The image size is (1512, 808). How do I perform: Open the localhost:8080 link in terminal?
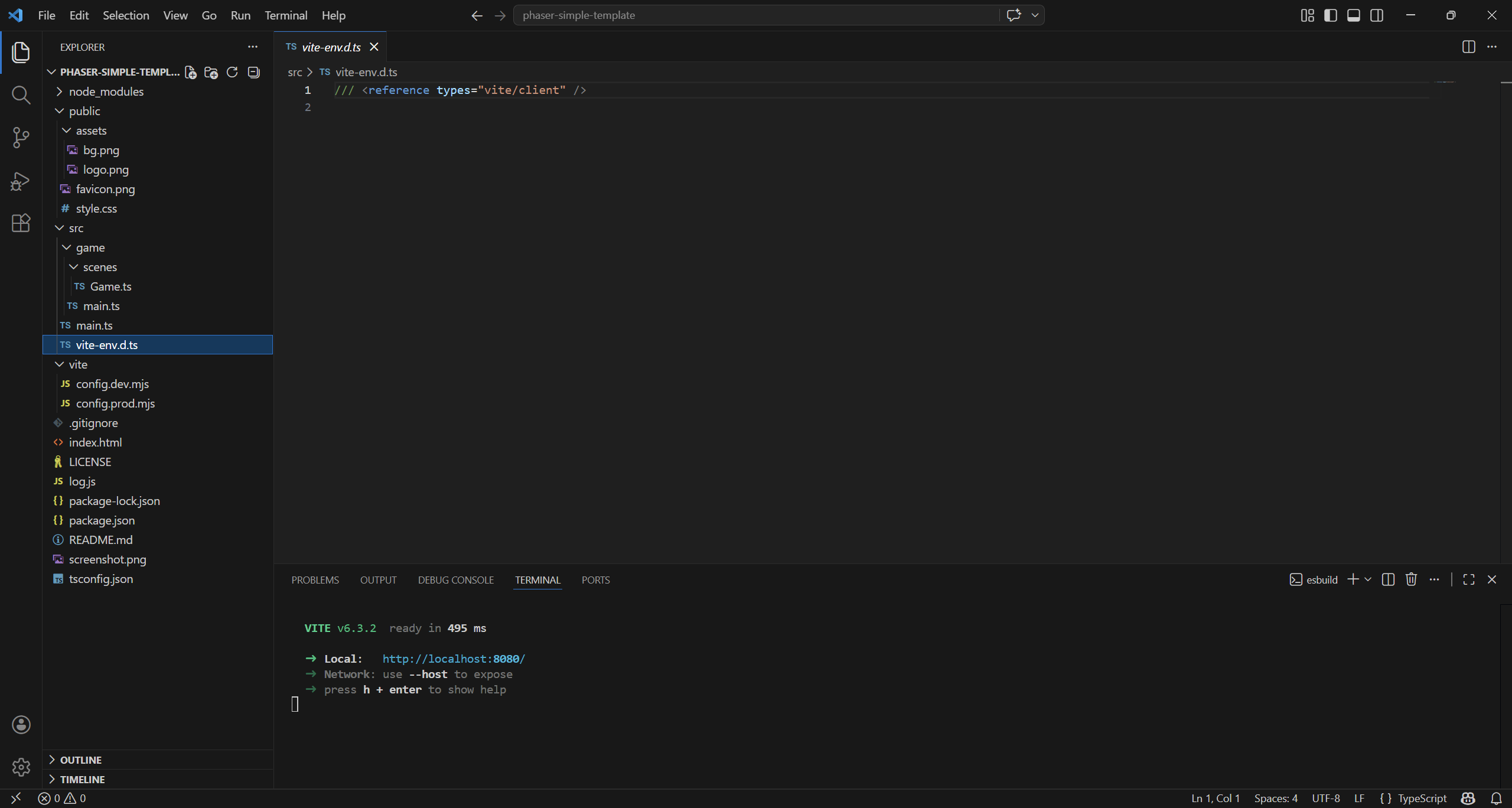(x=454, y=659)
